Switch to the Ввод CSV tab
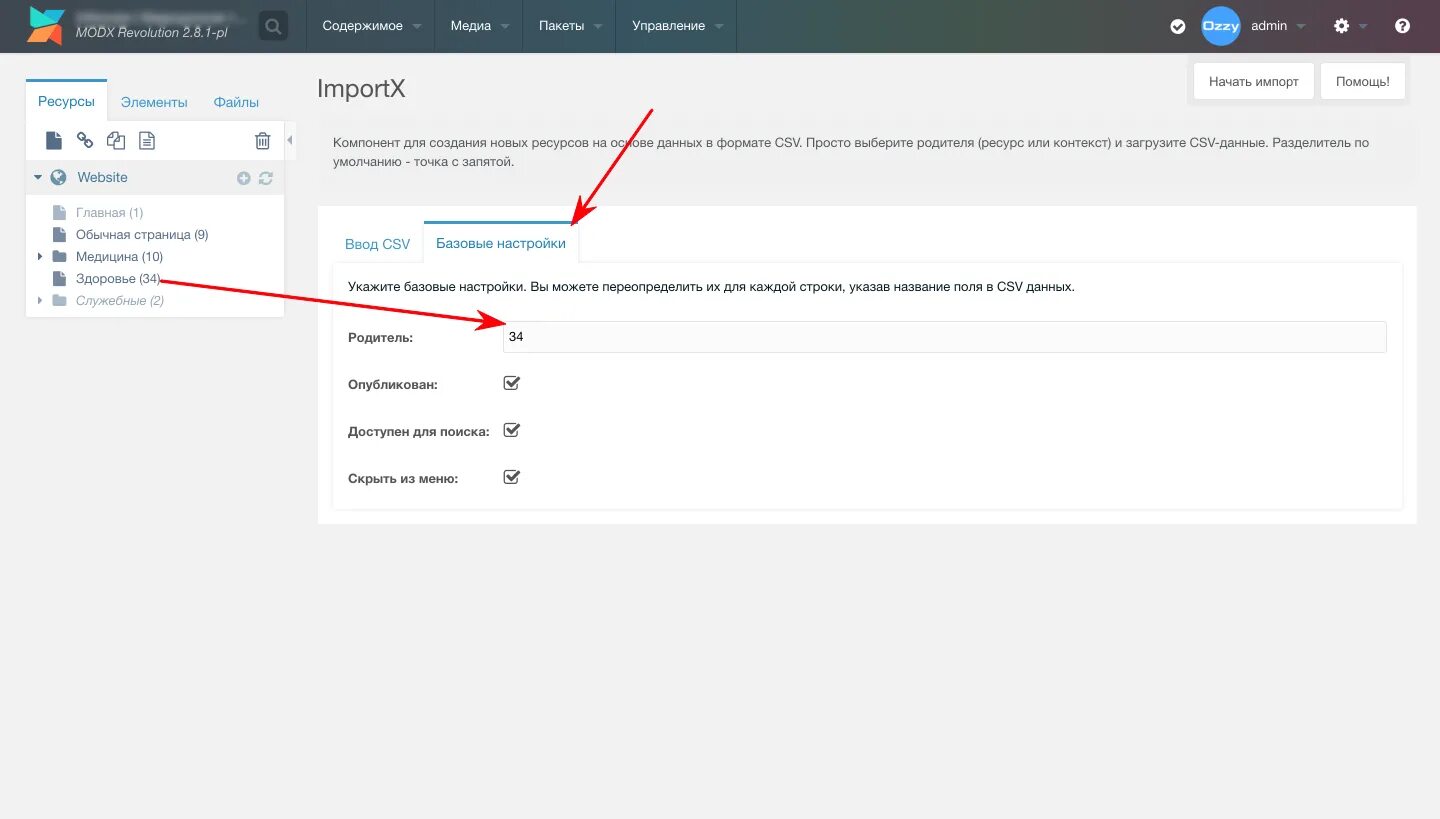1440x819 pixels. (377, 243)
